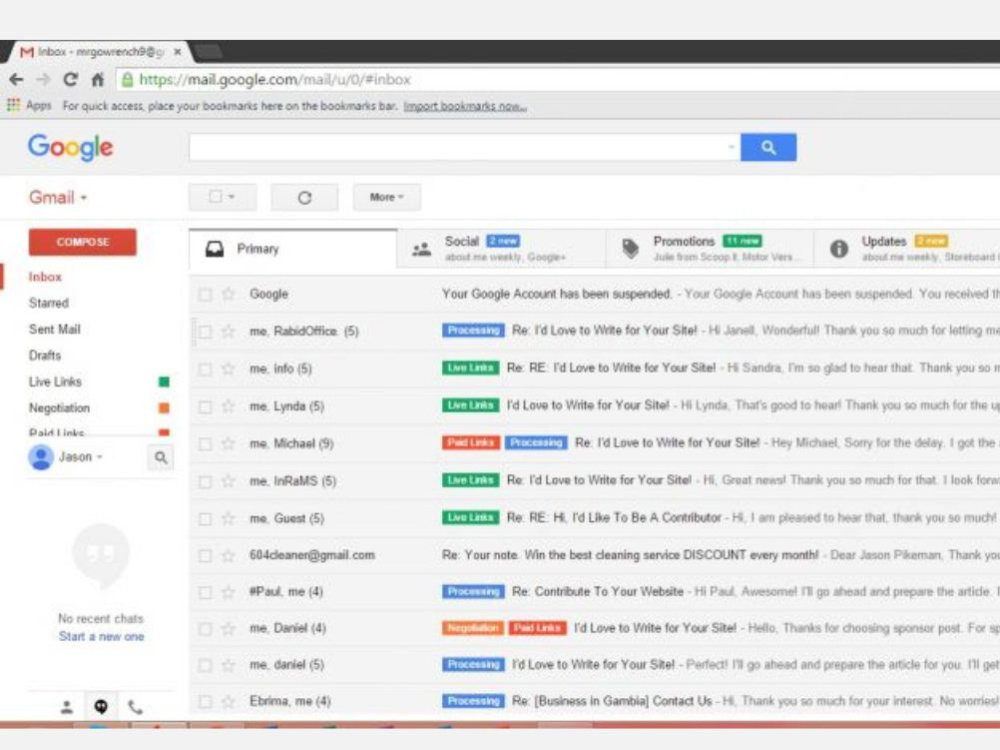The height and width of the screenshot is (750, 1000).
Task: Switch to the Promotions tab
Action: click(x=709, y=249)
